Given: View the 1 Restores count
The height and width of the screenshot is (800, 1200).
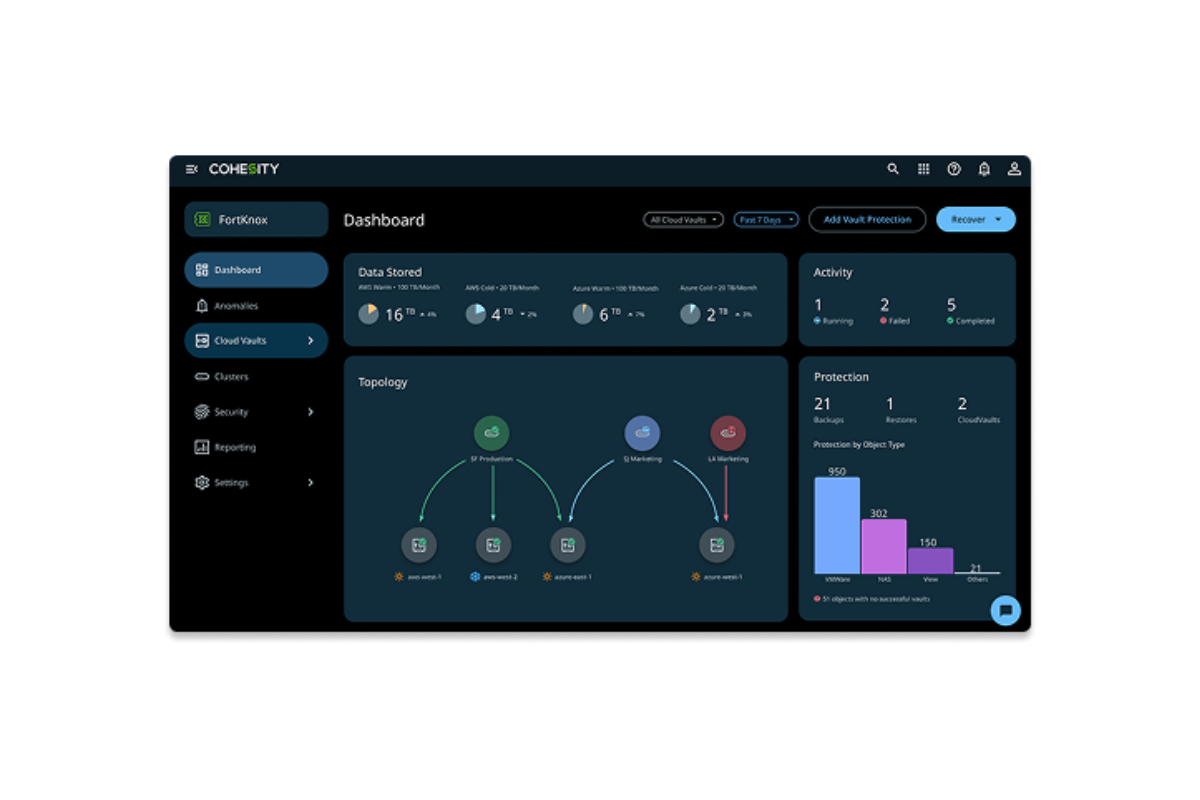Looking at the screenshot, I should (901, 410).
